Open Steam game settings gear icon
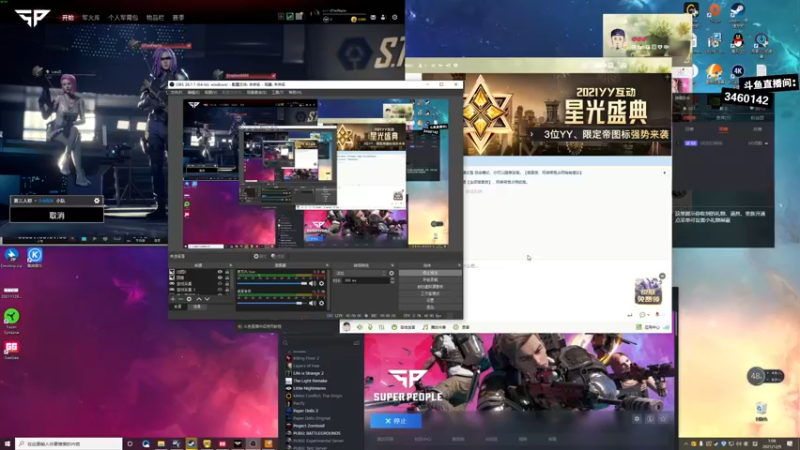The height and width of the screenshot is (450, 800). (637, 419)
